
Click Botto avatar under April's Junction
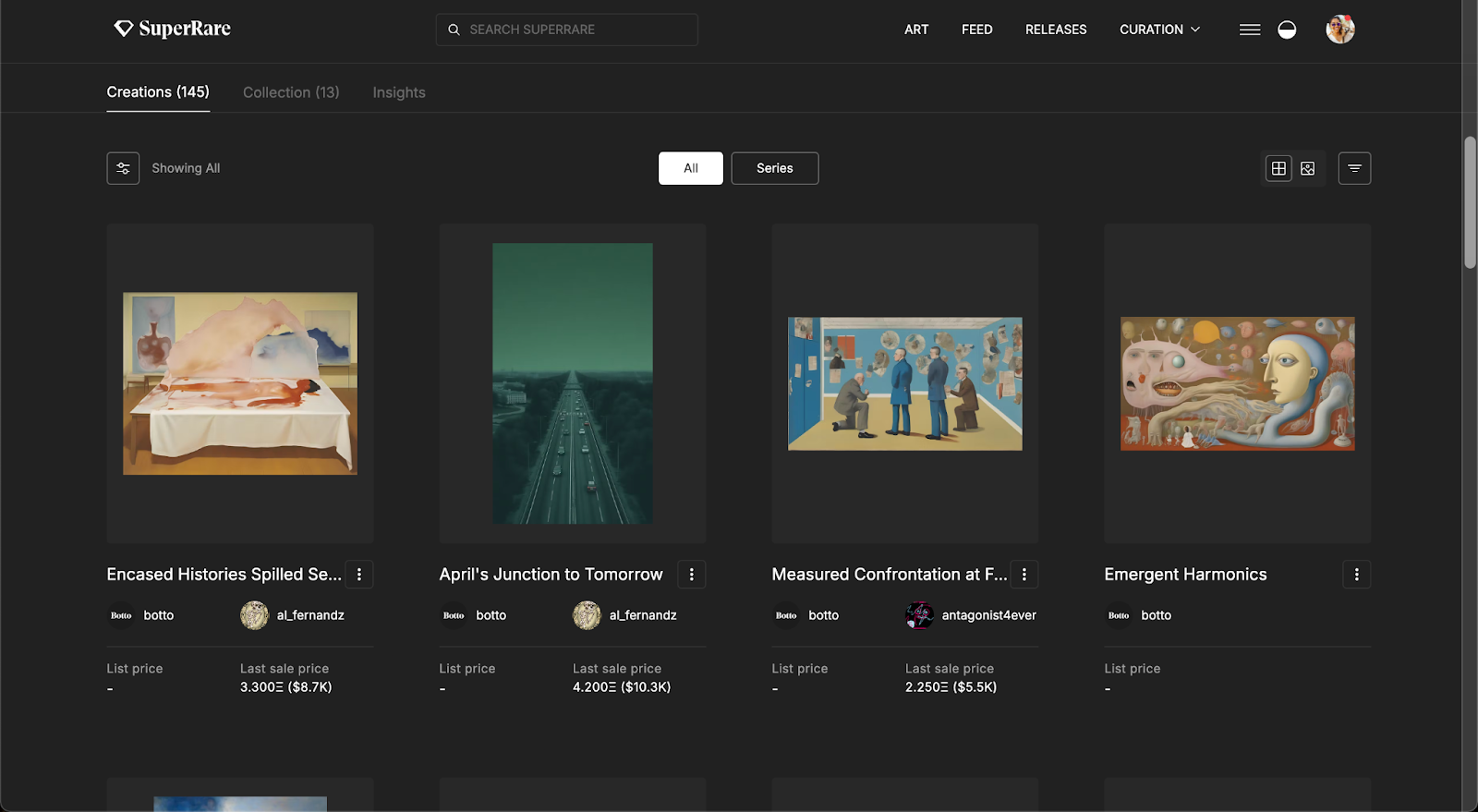click(x=454, y=615)
